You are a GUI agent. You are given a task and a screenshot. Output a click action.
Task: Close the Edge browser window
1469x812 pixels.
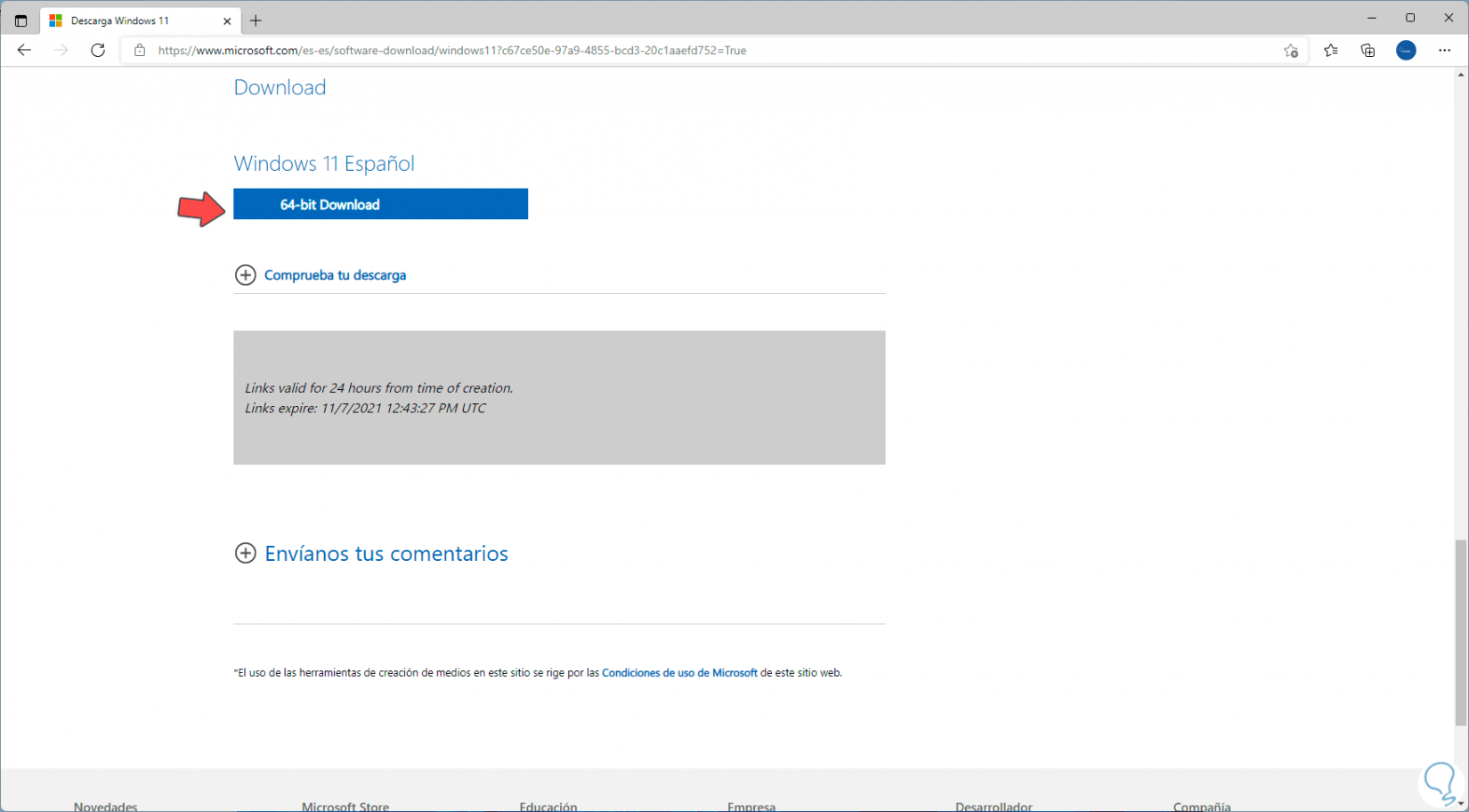pyautogui.click(x=1449, y=18)
